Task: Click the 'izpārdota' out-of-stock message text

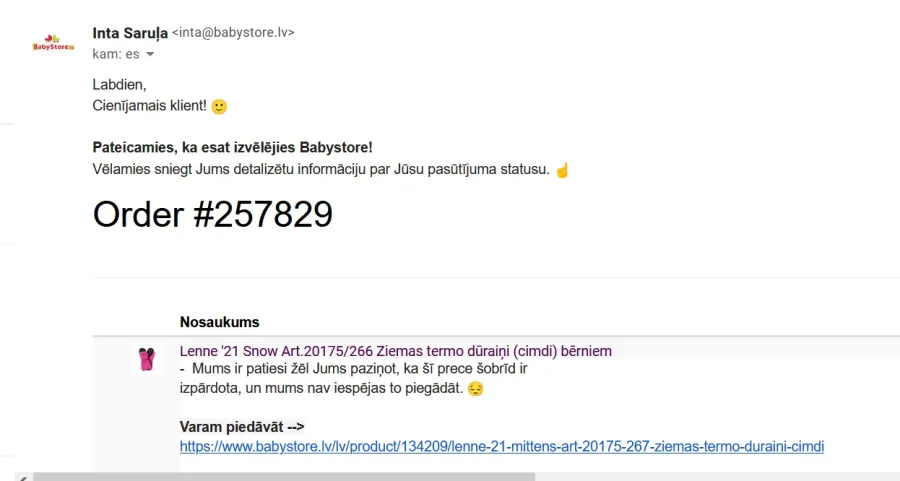Action: pos(210,389)
